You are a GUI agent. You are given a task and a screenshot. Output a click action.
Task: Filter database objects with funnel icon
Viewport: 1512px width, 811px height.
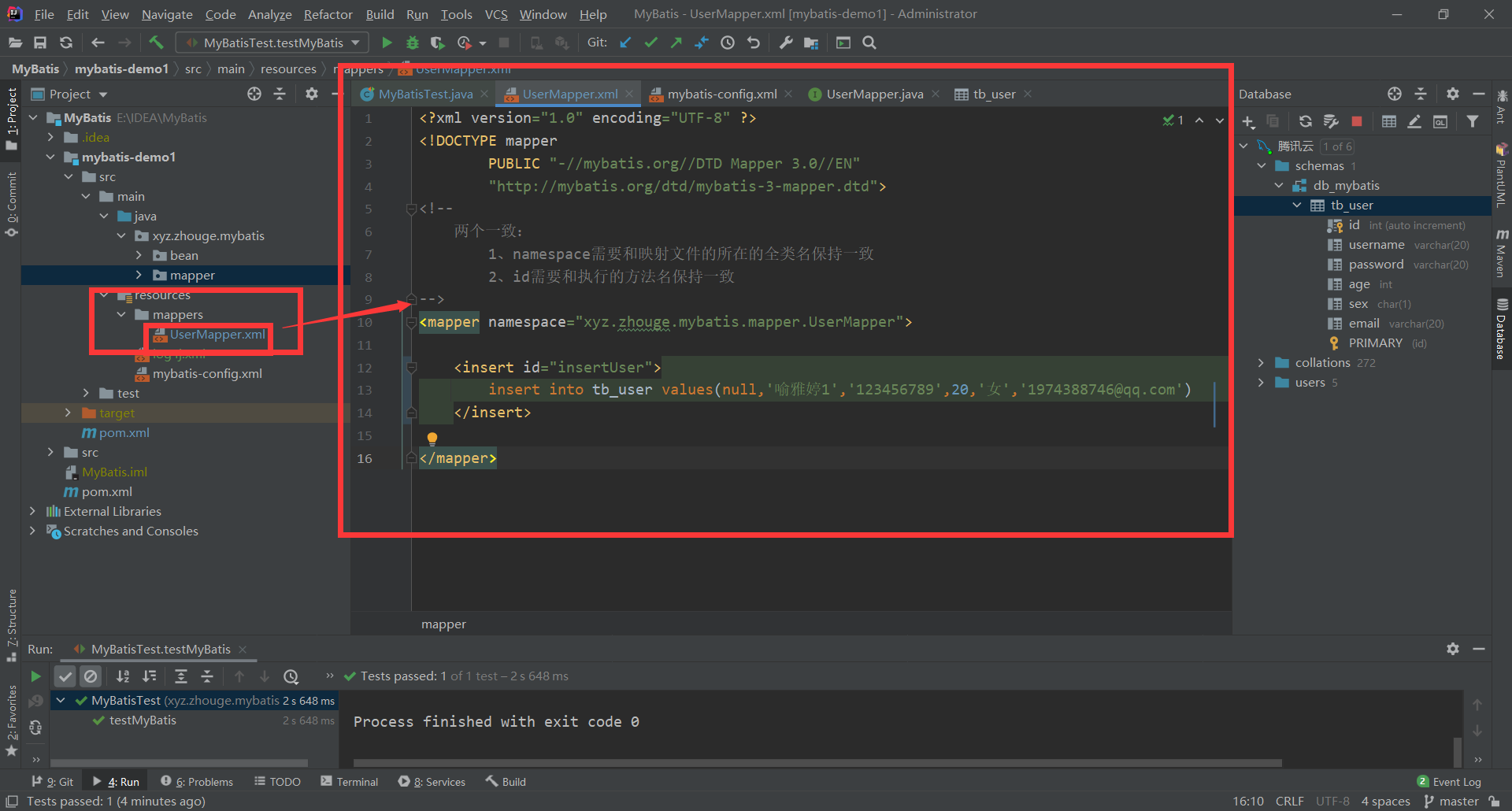(x=1473, y=121)
